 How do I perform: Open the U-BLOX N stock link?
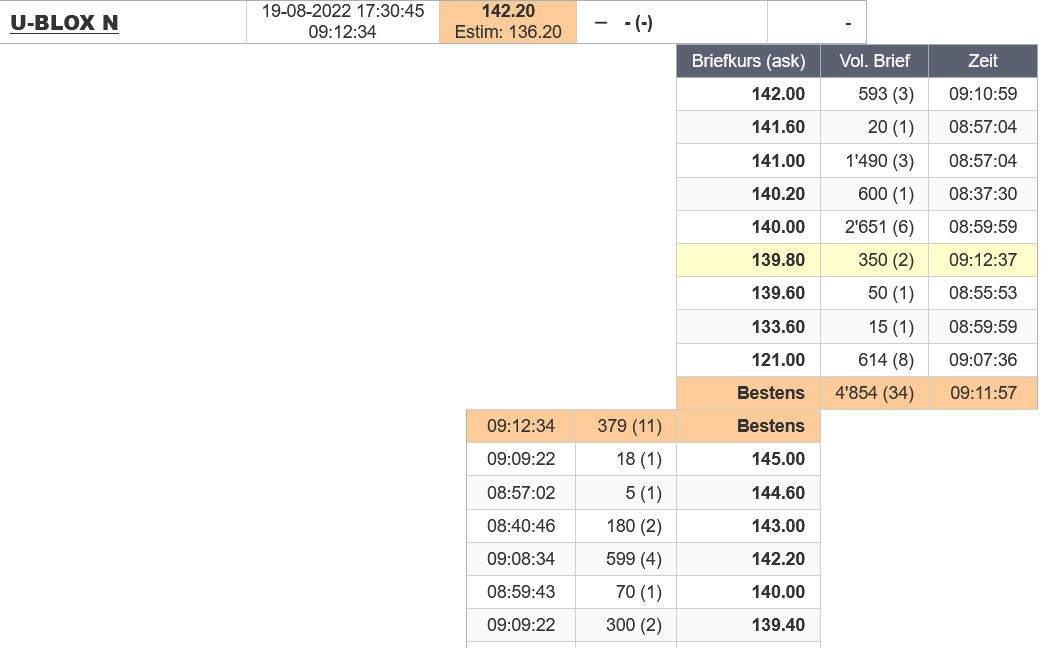(x=64, y=23)
